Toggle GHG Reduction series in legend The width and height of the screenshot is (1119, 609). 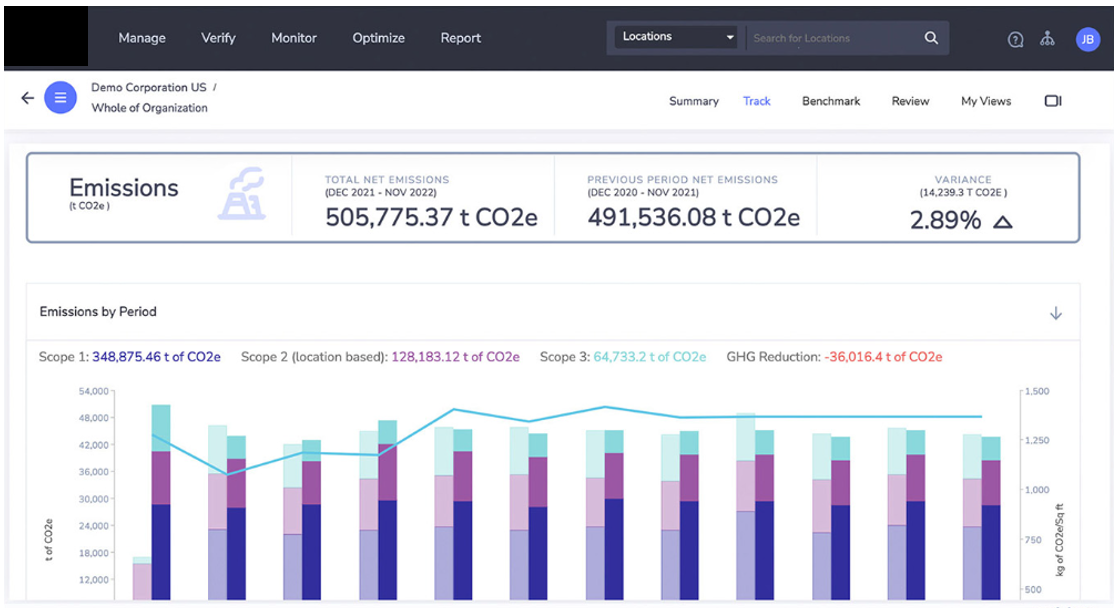[833, 357]
